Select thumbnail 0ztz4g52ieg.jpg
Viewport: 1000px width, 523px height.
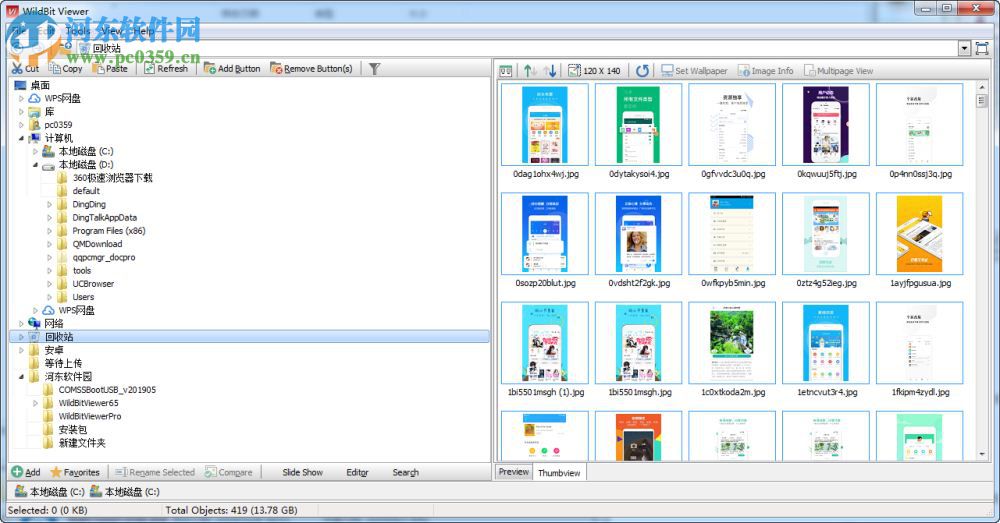point(826,234)
